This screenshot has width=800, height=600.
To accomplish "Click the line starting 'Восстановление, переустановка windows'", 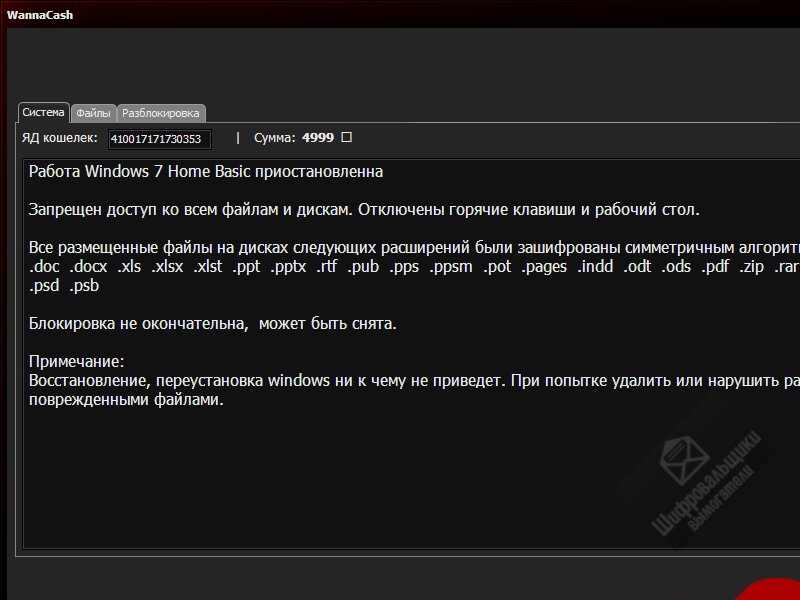I will [x=414, y=381].
